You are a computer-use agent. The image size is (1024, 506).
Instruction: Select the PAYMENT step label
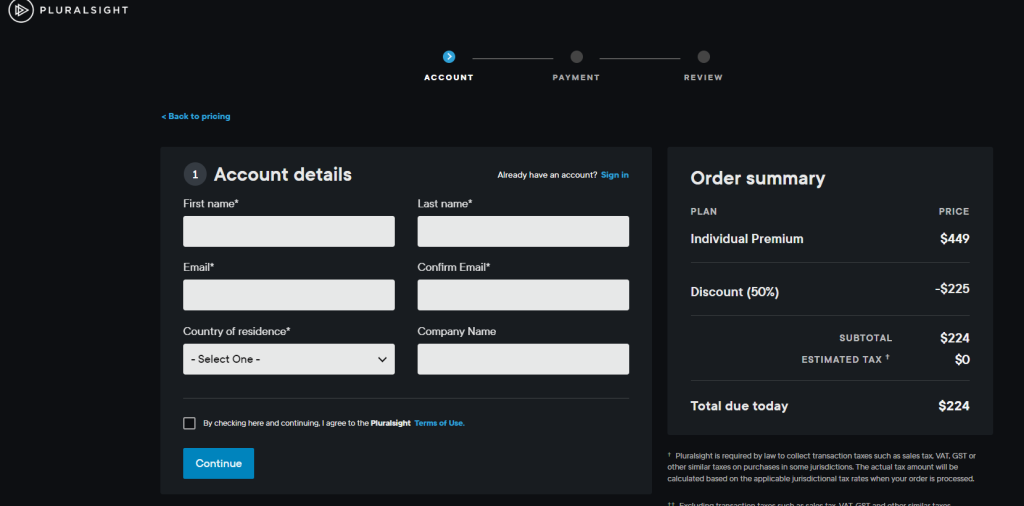click(576, 78)
